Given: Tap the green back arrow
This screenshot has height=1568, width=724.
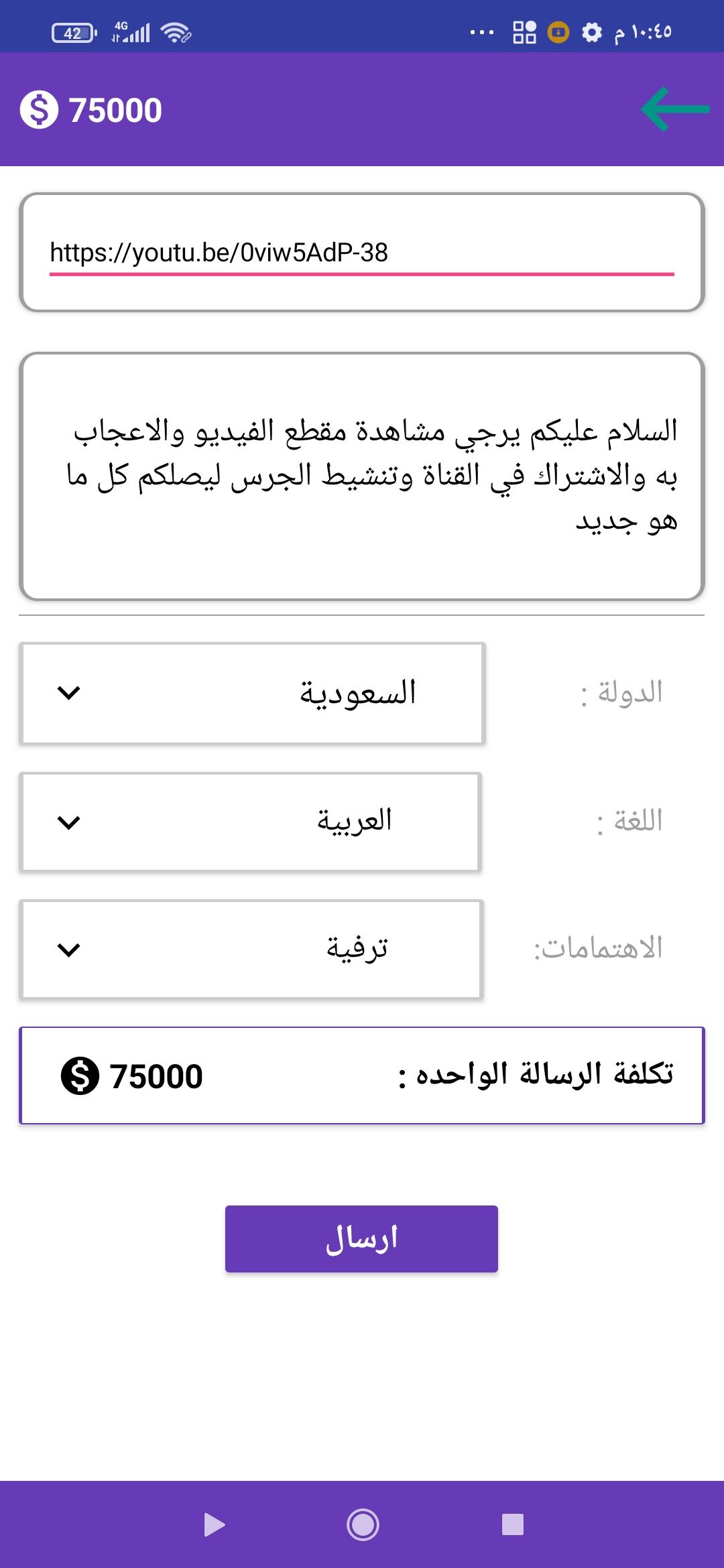Looking at the screenshot, I should (675, 109).
